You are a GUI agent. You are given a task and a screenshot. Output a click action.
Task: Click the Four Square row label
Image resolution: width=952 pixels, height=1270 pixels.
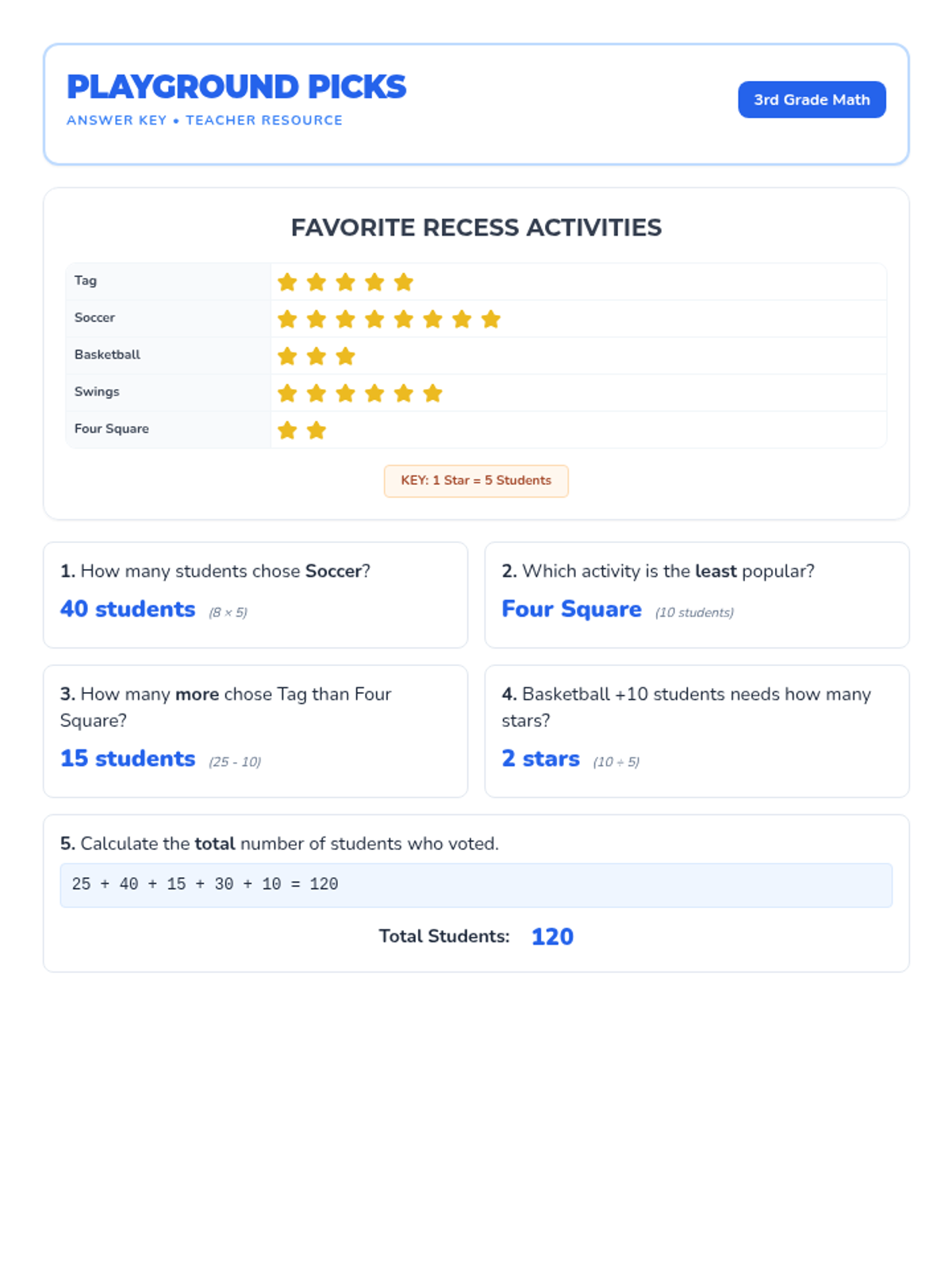pos(112,429)
